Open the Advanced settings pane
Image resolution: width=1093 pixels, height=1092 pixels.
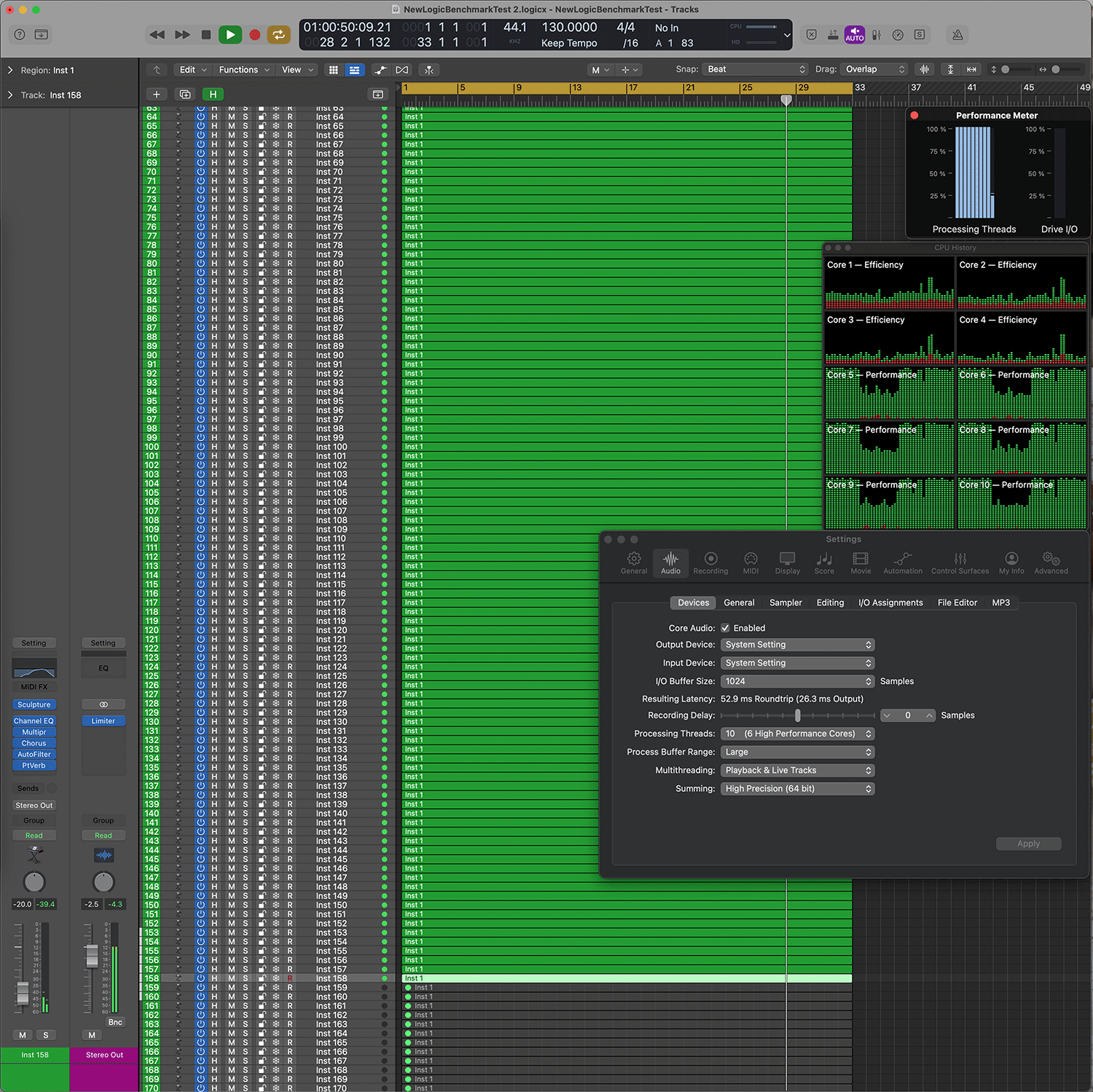1051,562
